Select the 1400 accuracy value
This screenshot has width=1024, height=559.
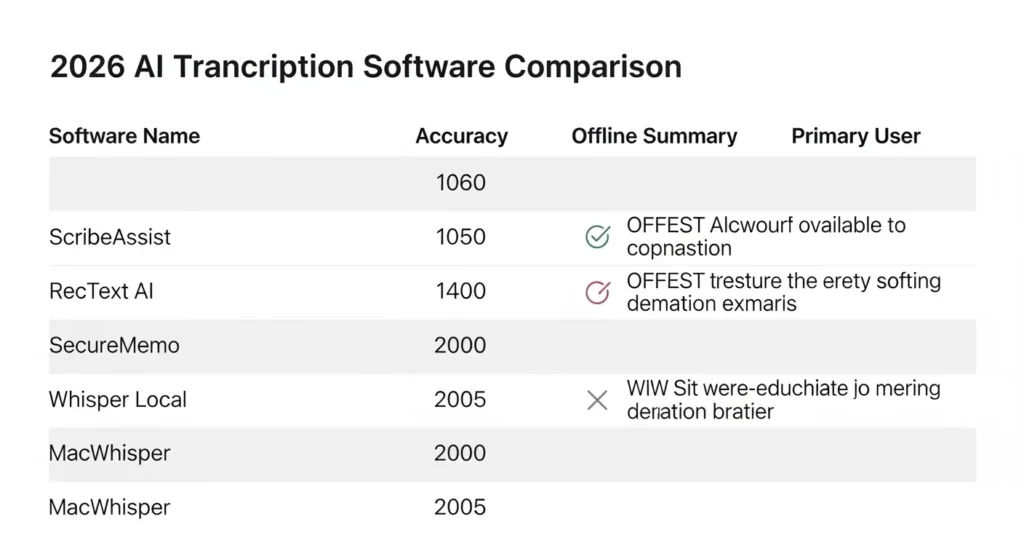(x=461, y=292)
